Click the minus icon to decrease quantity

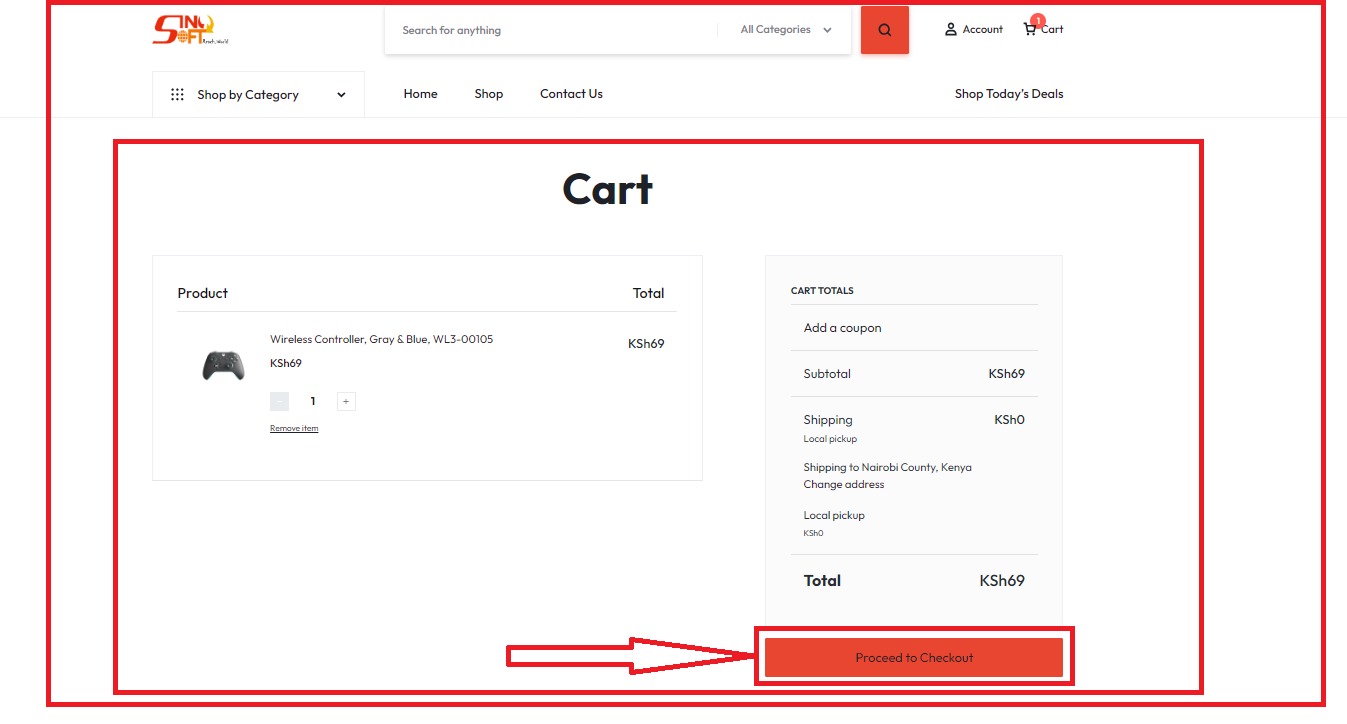(278, 400)
